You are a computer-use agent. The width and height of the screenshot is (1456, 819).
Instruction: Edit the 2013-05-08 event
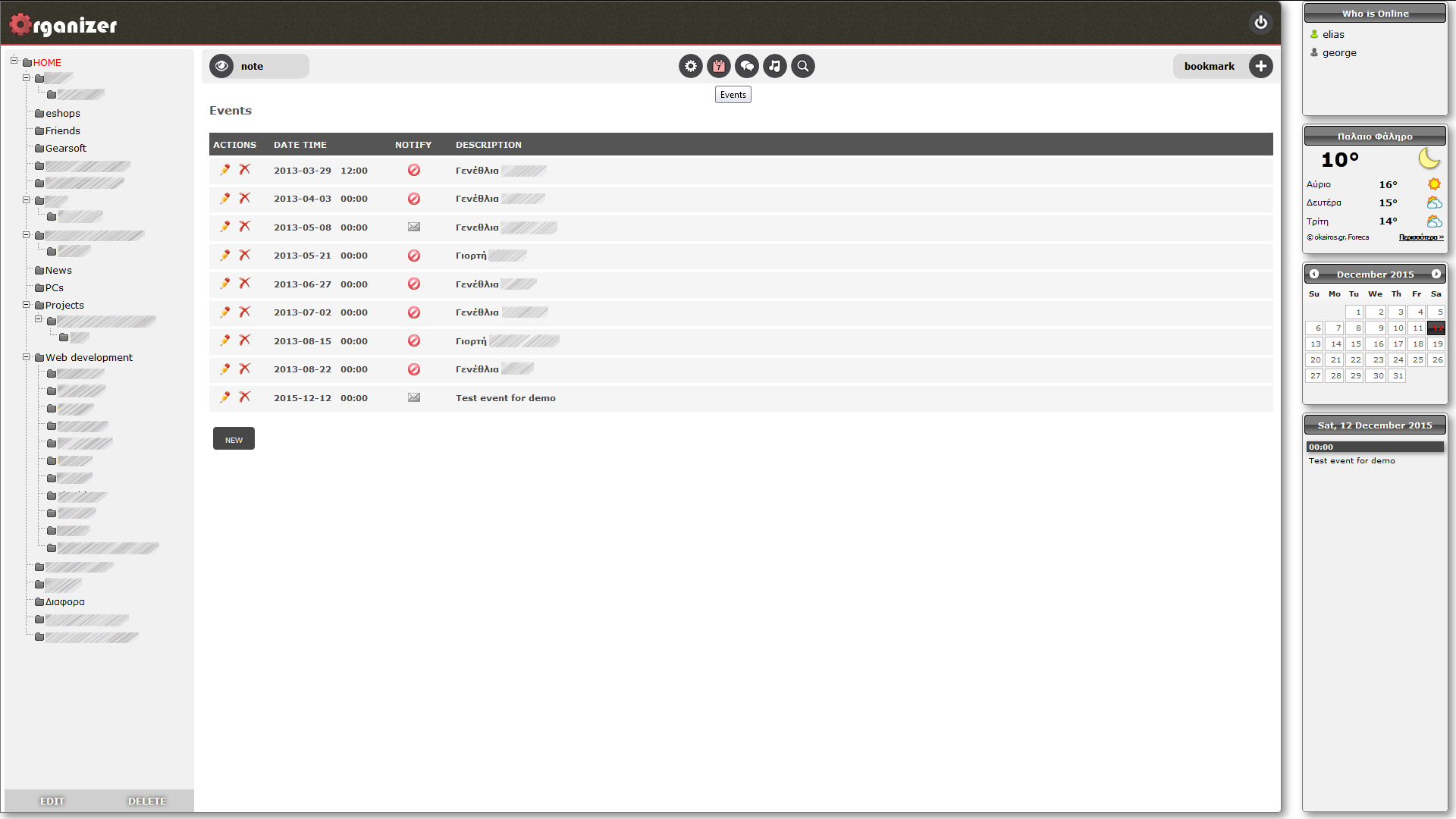pyautogui.click(x=225, y=227)
